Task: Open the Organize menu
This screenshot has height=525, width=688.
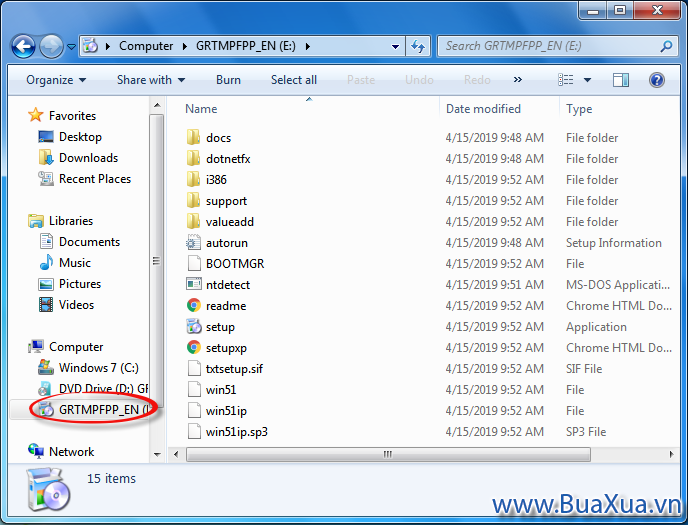Action: pos(56,80)
